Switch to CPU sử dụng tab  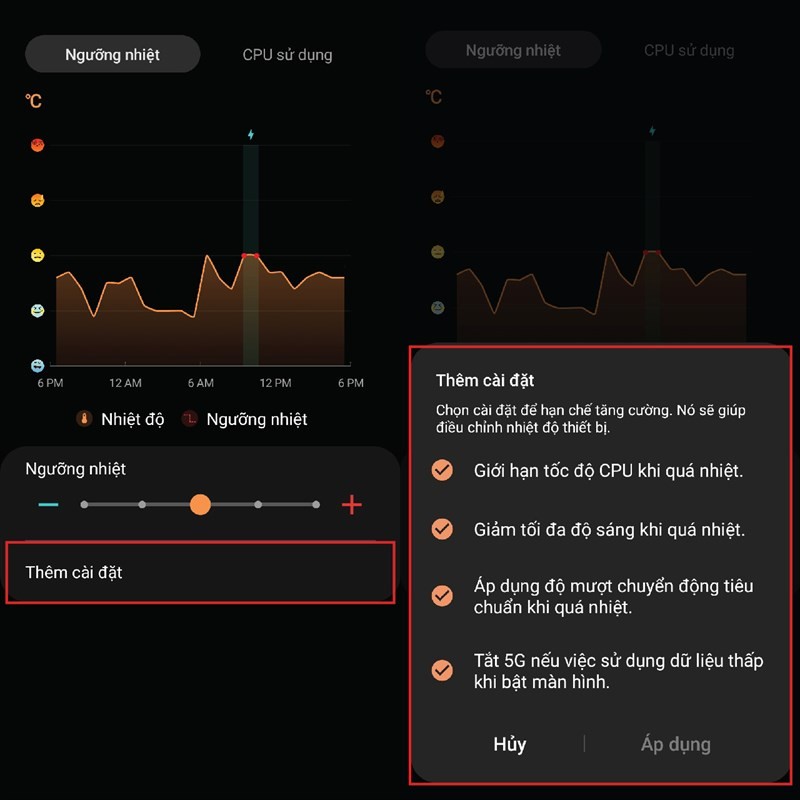tap(287, 54)
